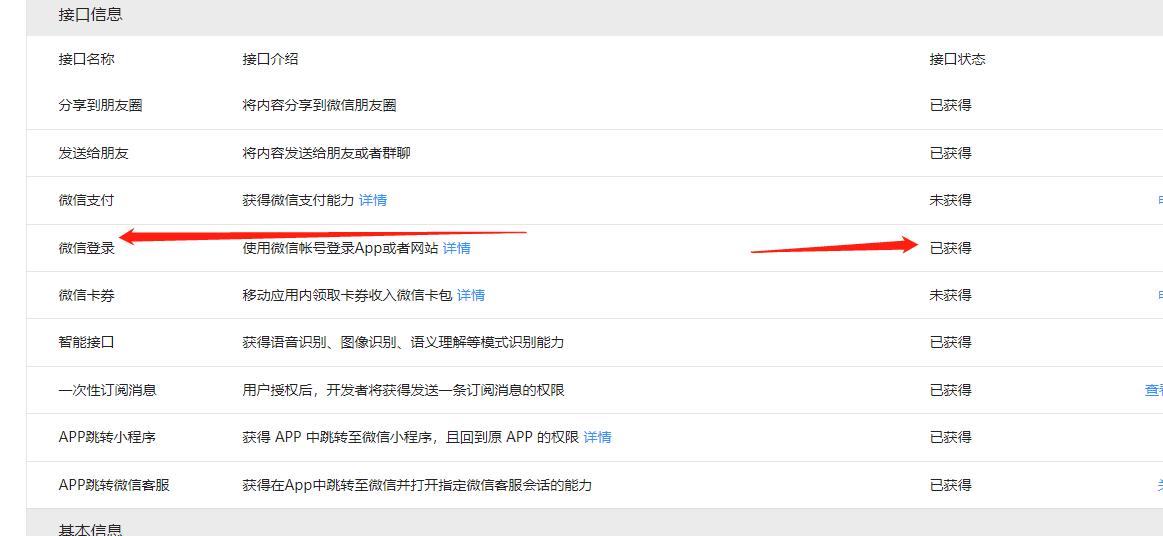The image size is (1163, 536).
Task: Click 已获得 status of 智能接口
Action: point(950,343)
